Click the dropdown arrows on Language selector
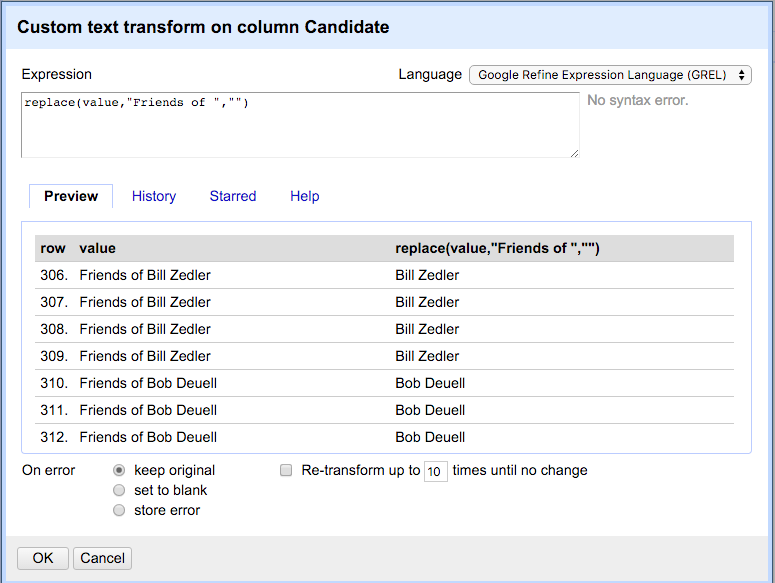 point(741,75)
